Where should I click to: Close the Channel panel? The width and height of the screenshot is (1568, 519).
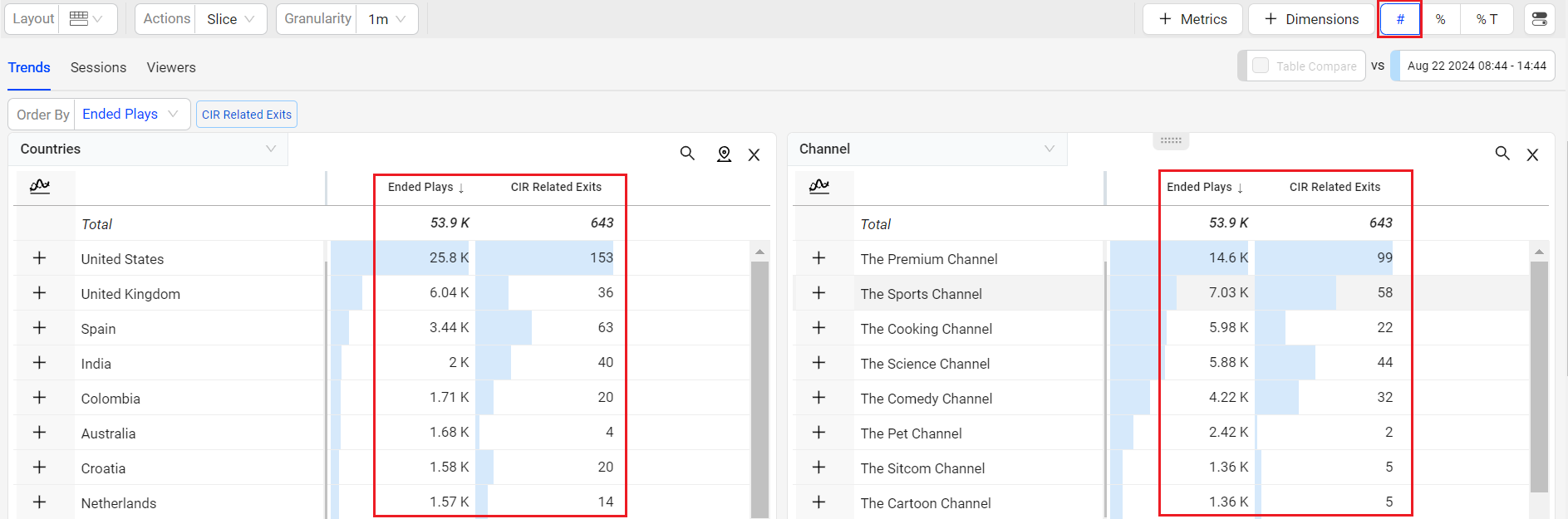coord(1532,154)
